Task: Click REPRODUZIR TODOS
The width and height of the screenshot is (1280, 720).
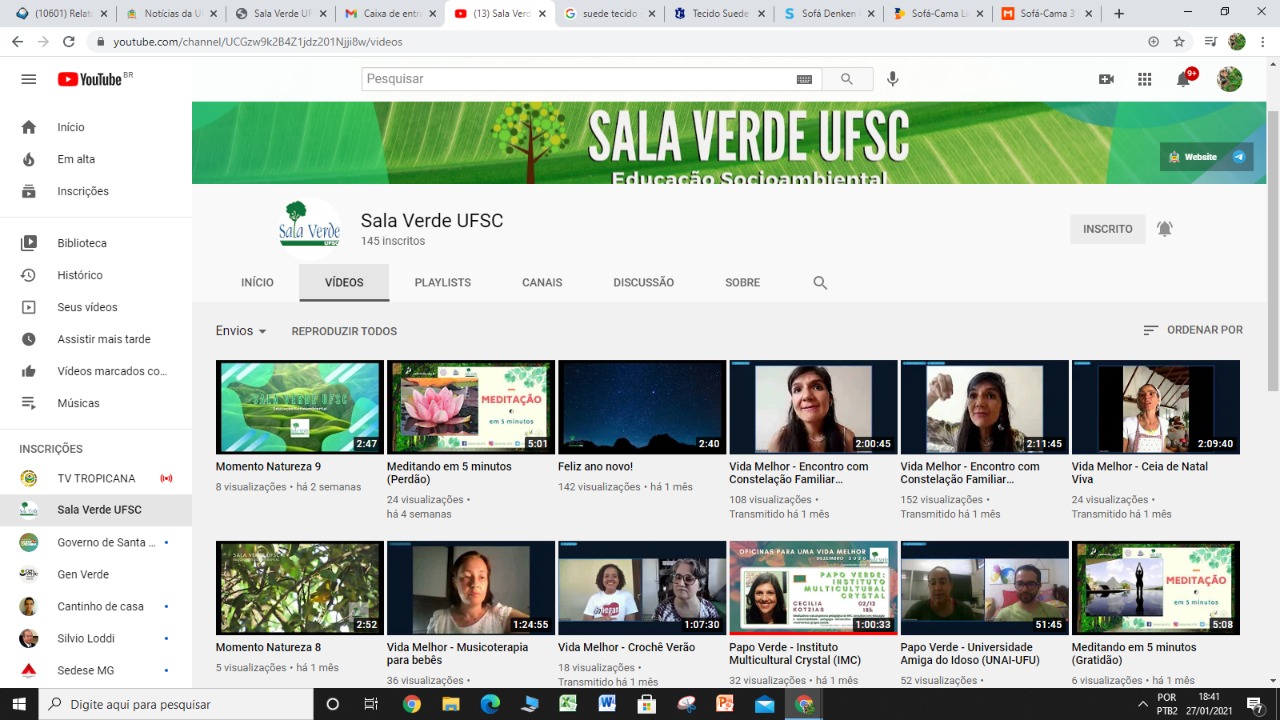Action: [344, 331]
